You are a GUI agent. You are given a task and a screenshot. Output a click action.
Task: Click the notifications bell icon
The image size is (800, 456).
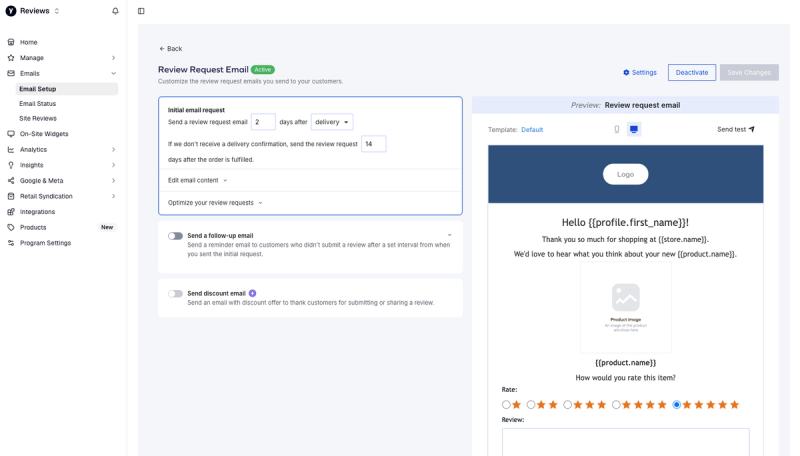115,11
